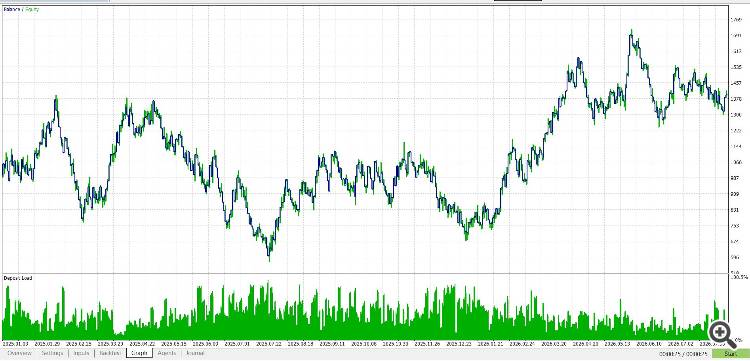Click the first date label on the time axis
Screen dimensions: 750x361
15,343
